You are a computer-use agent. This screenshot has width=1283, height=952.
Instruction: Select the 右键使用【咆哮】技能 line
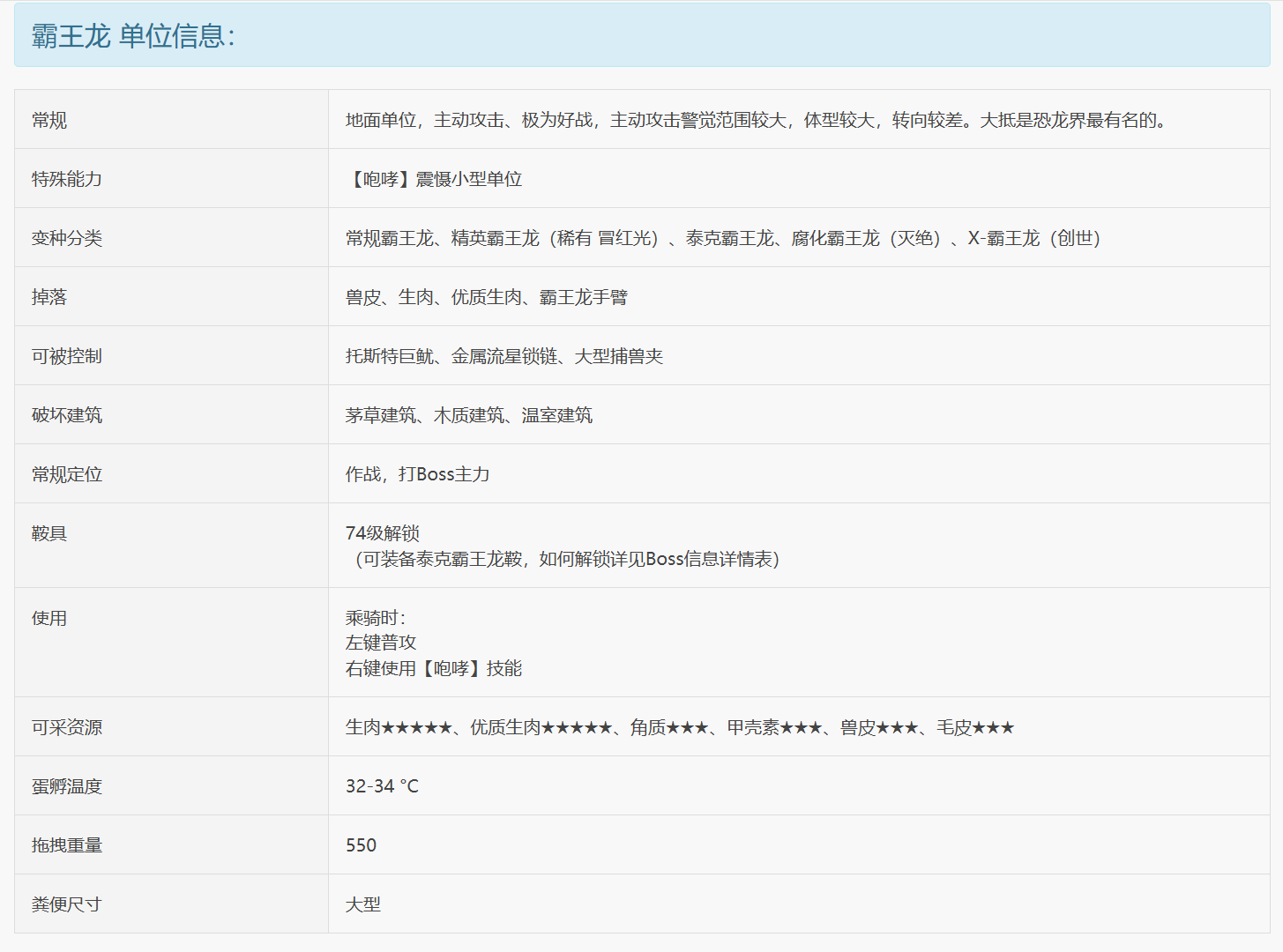pyautogui.click(x=434, y=668)
